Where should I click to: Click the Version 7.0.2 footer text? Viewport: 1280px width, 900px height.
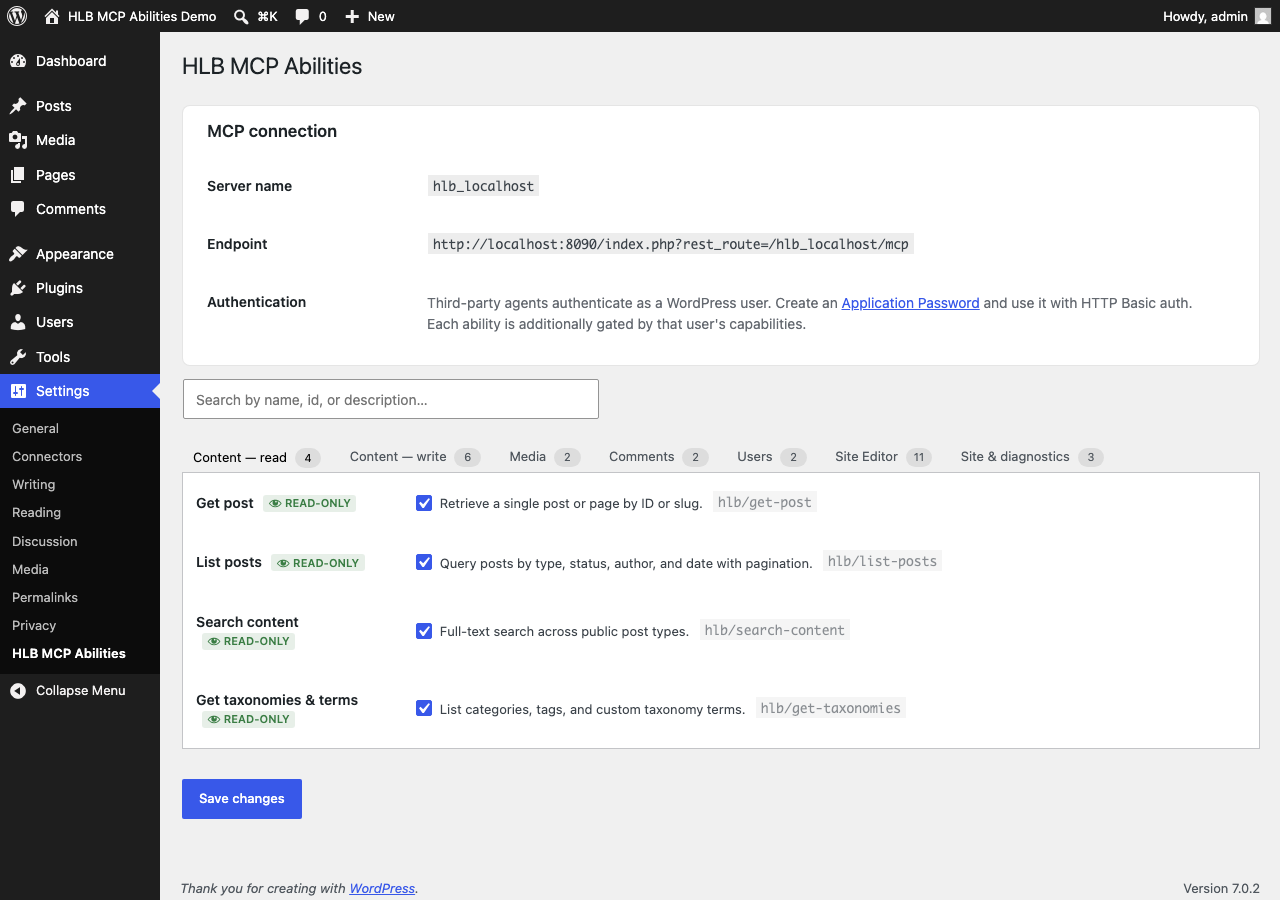tap(1221, 888)
